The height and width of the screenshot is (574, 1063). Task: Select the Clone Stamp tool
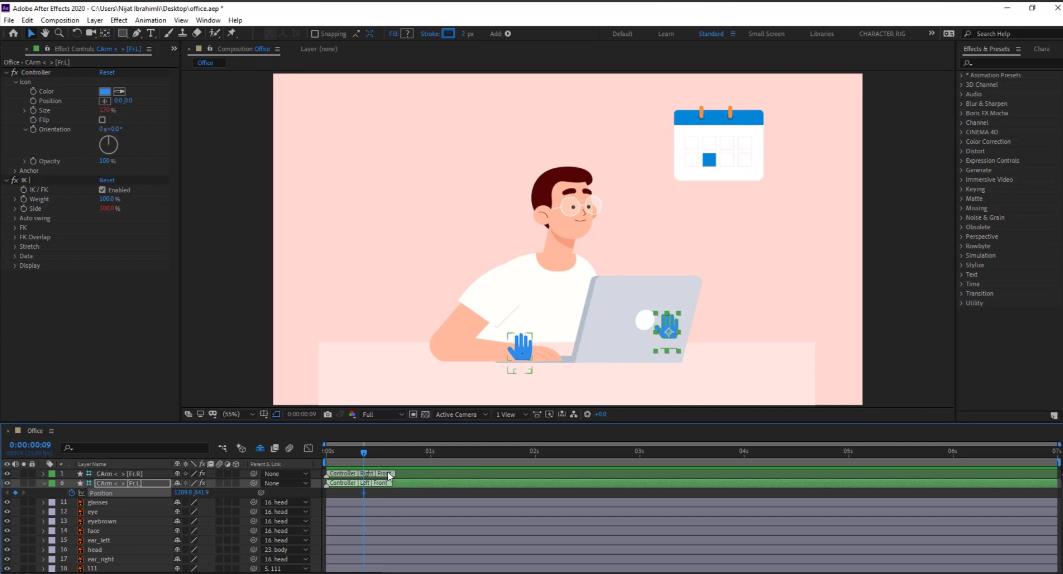[x=182, y=33]
